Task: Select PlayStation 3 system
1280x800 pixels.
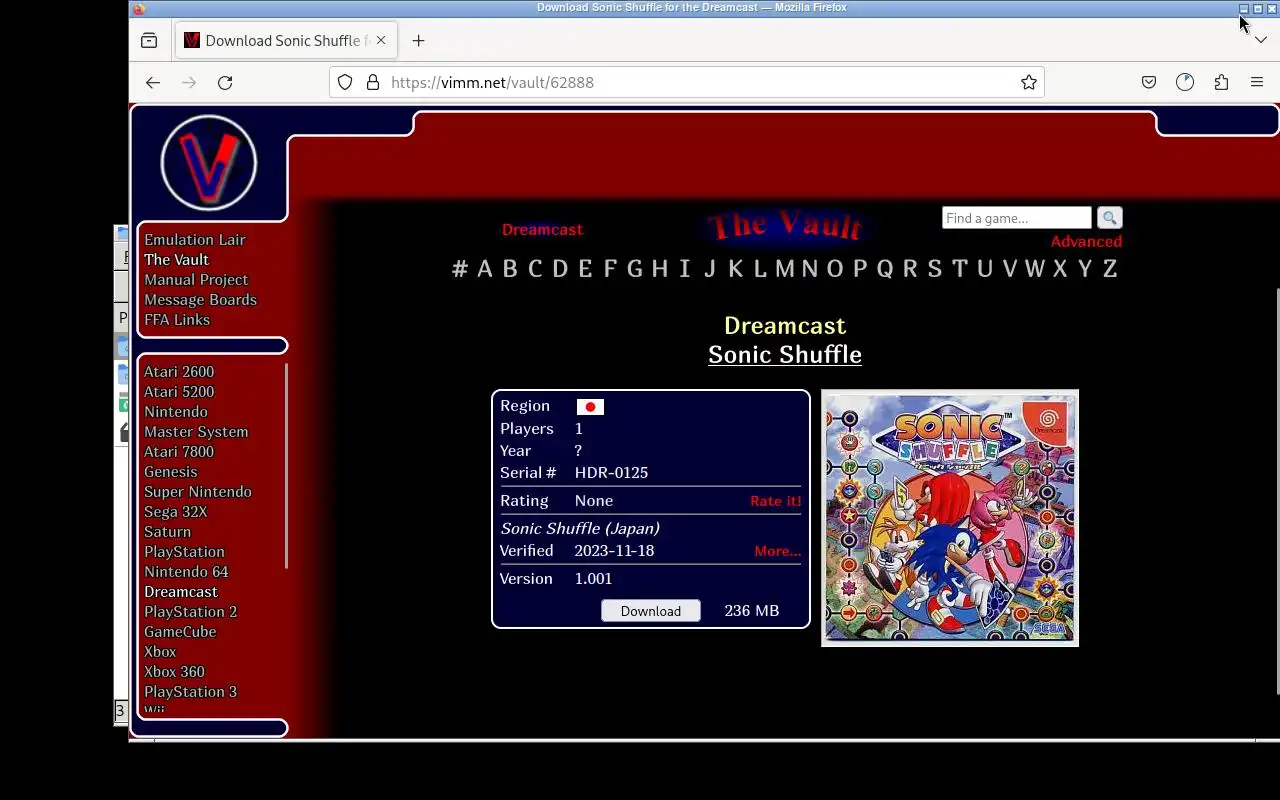Action: pos(191,691)
